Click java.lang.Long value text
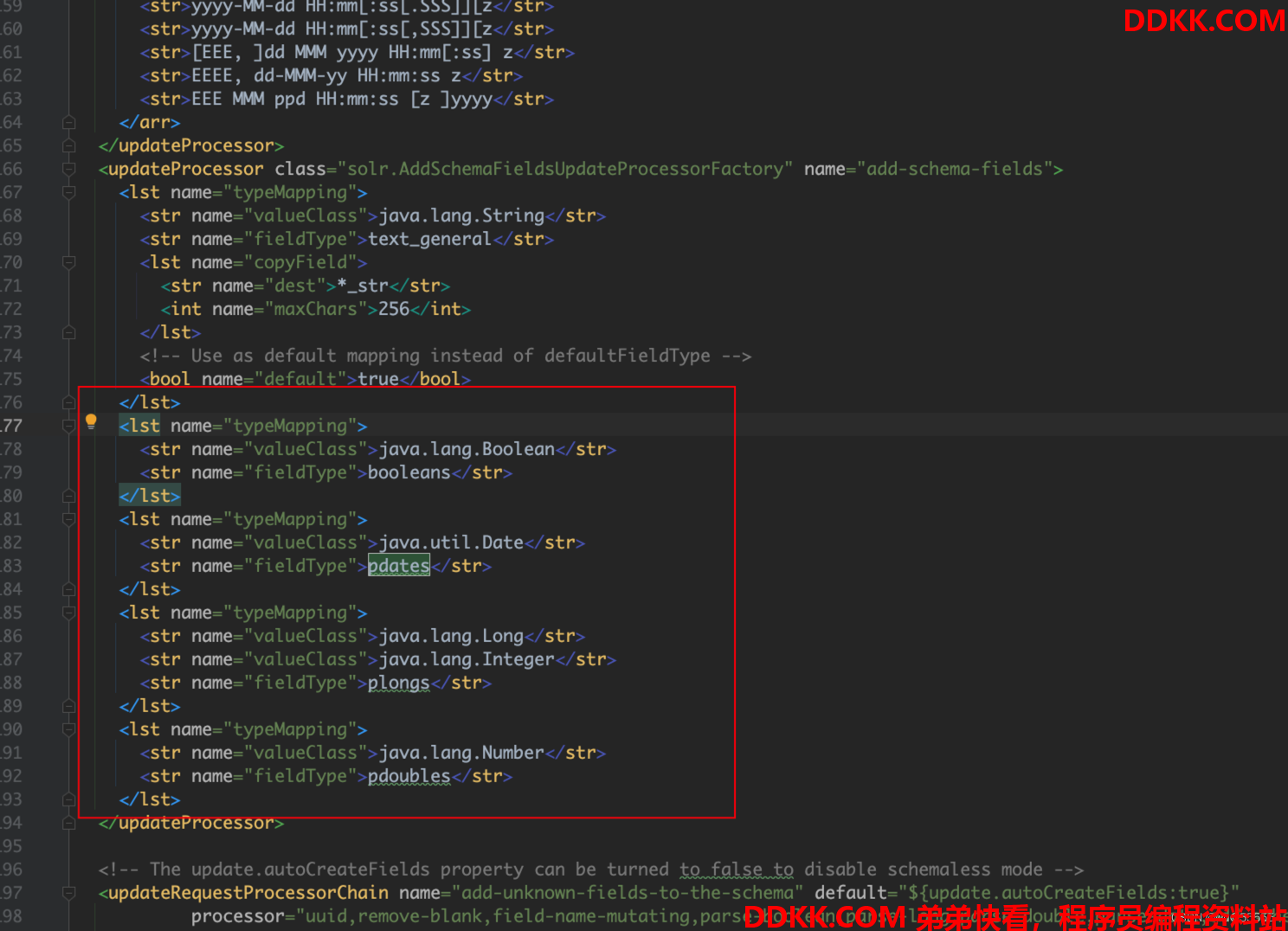The height and width of the screenshot is (931, 1288). pyautogui.click(x=451, y=636)
